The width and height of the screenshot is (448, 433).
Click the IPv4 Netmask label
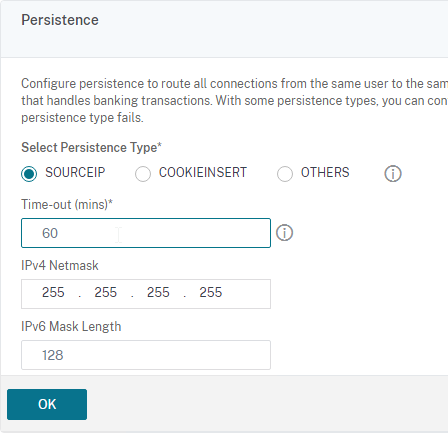tap(60, 266)
